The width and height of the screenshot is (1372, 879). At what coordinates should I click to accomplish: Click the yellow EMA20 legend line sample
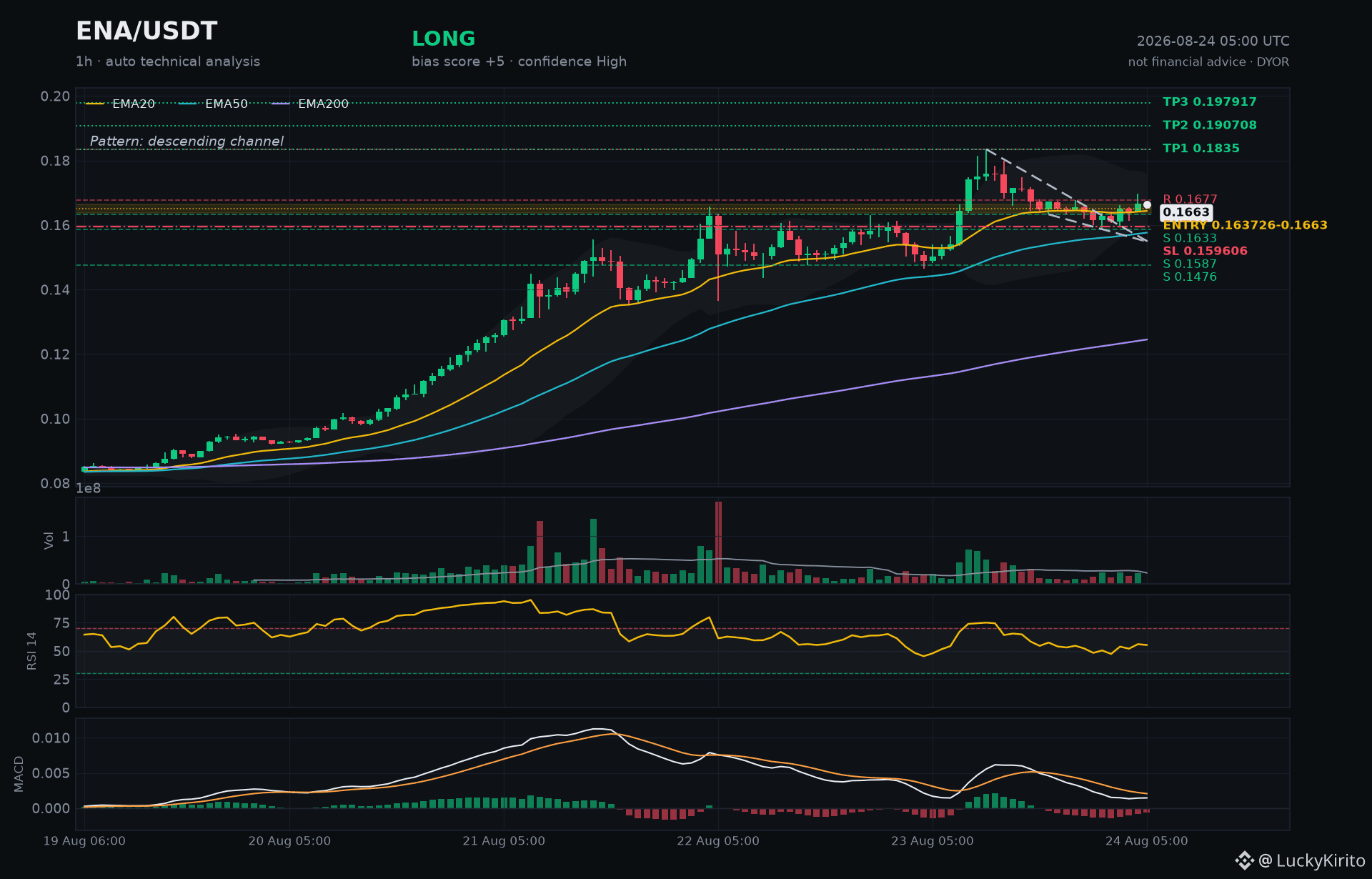pyautogui.click(x=95, y=104)
